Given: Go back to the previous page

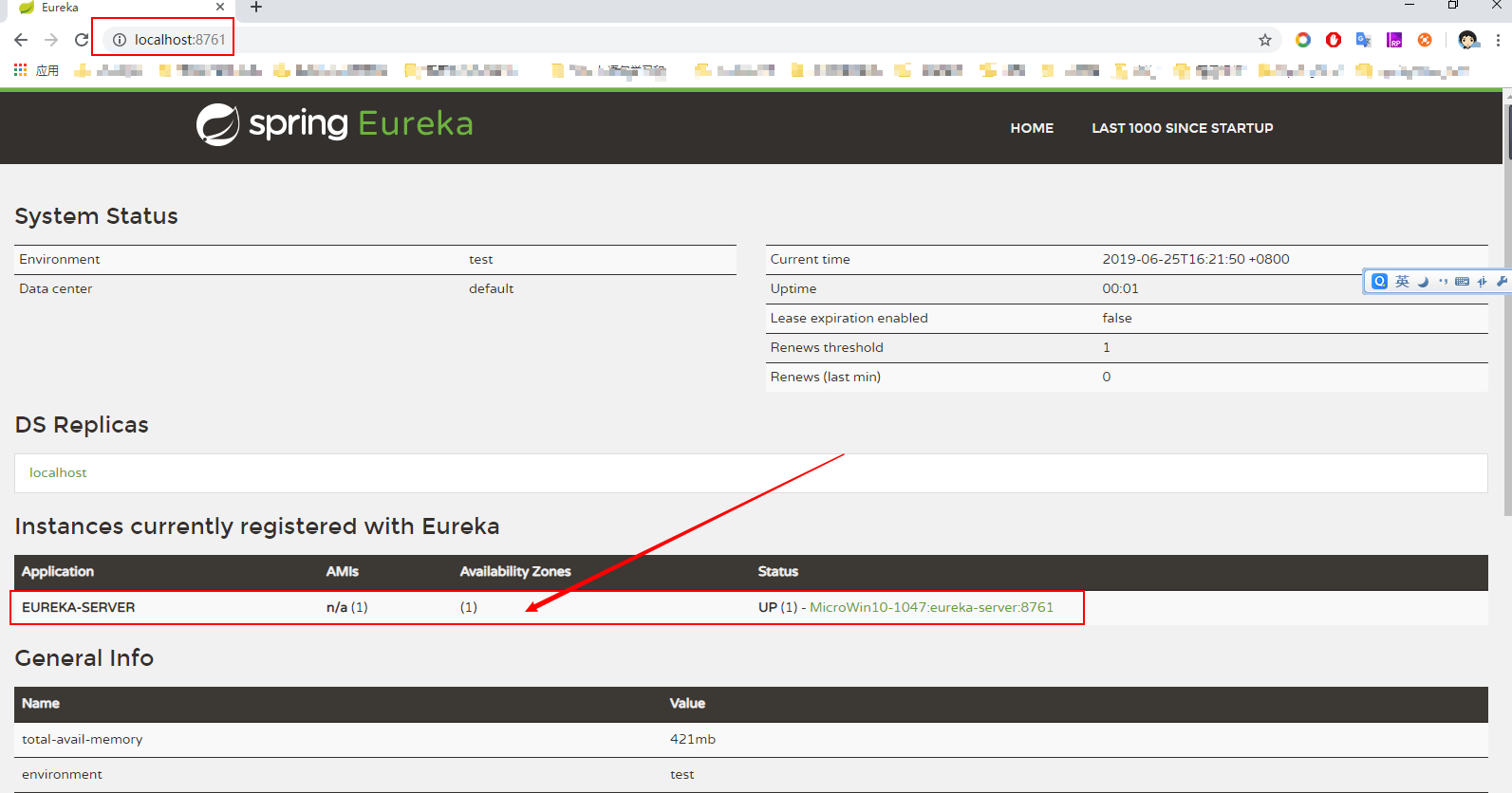Looking at the screenshot, I should pyautogui.click(x=21, y=40).
